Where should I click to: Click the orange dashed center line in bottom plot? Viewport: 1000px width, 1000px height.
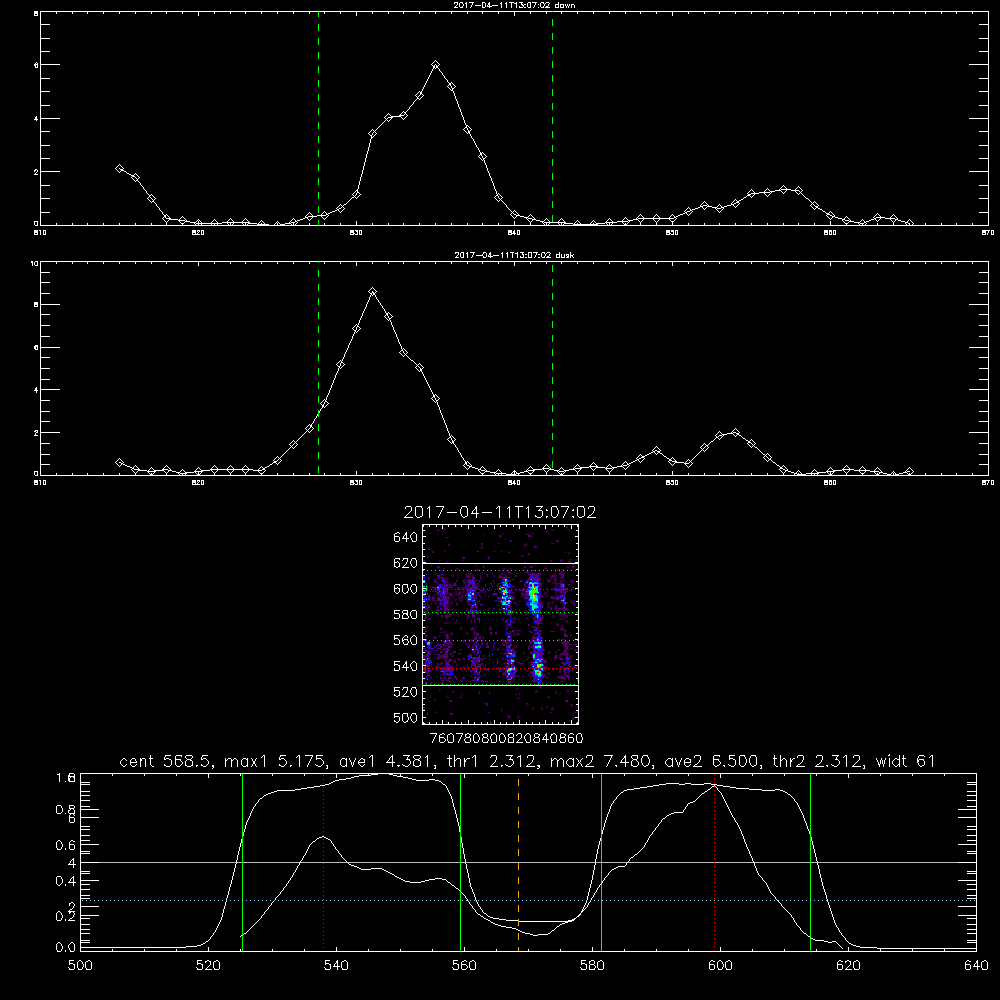[x=518, y=862]
